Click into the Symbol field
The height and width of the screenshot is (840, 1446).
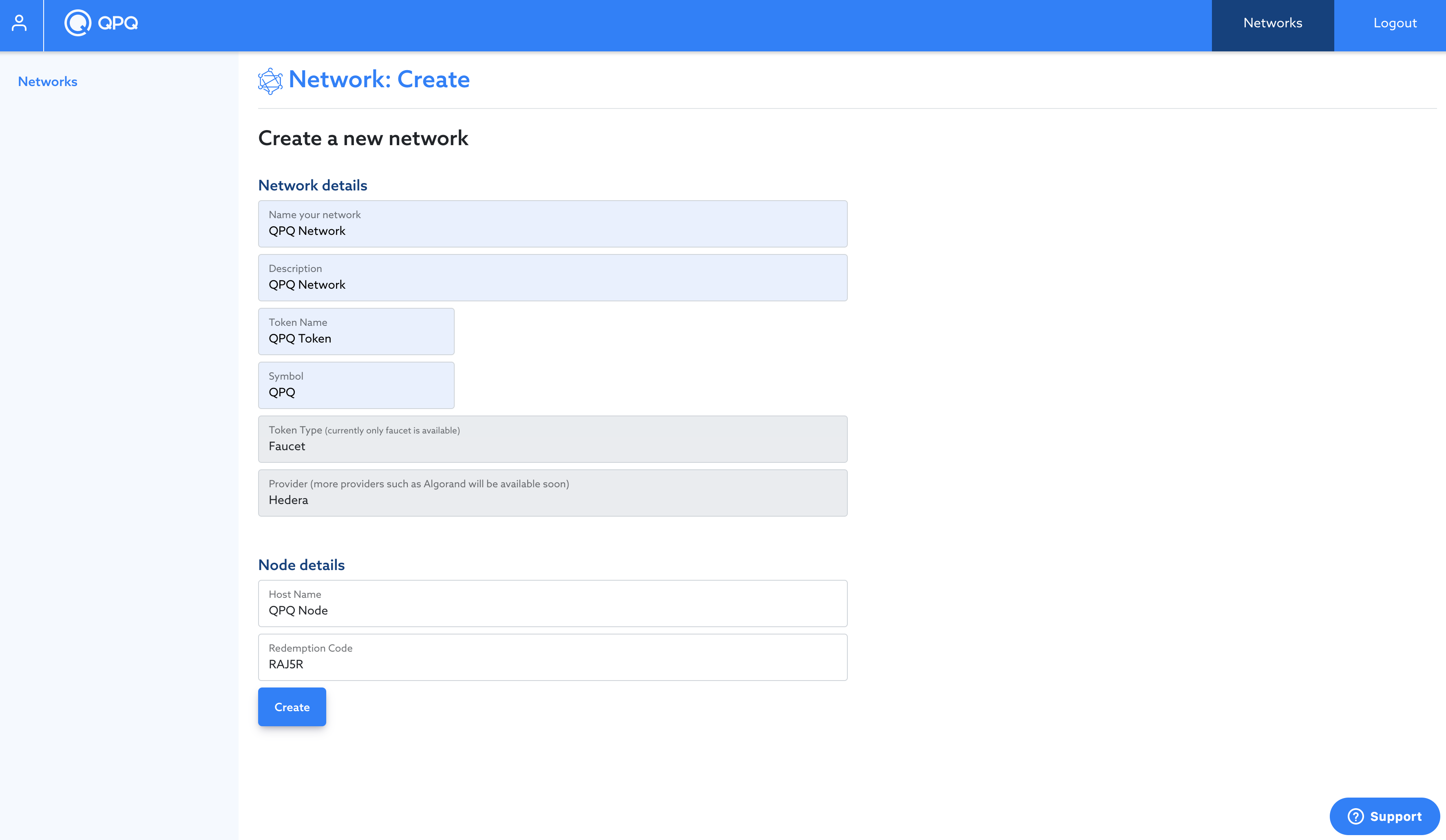356,385
